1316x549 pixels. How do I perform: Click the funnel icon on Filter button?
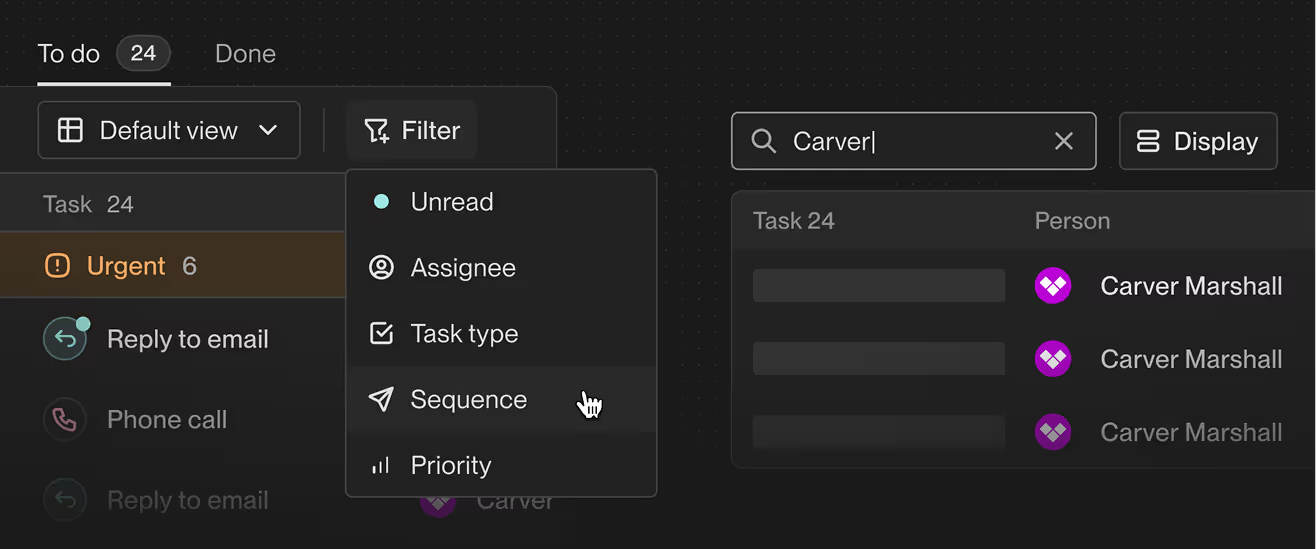(x=376, y=130)
